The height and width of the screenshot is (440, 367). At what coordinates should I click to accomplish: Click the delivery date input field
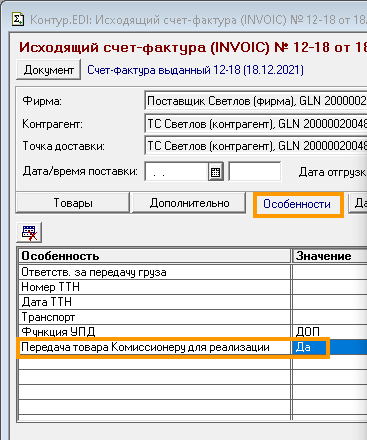177,172
